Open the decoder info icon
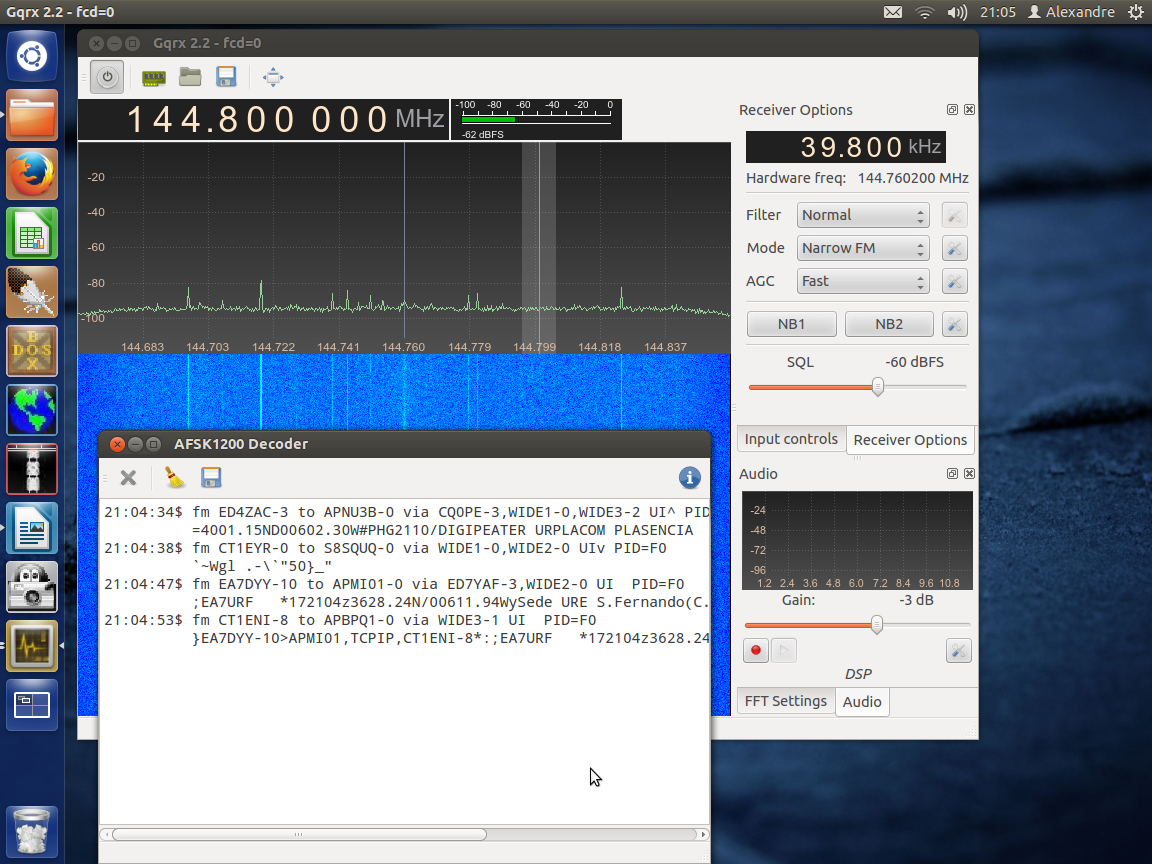 click(x=689, y=478)
